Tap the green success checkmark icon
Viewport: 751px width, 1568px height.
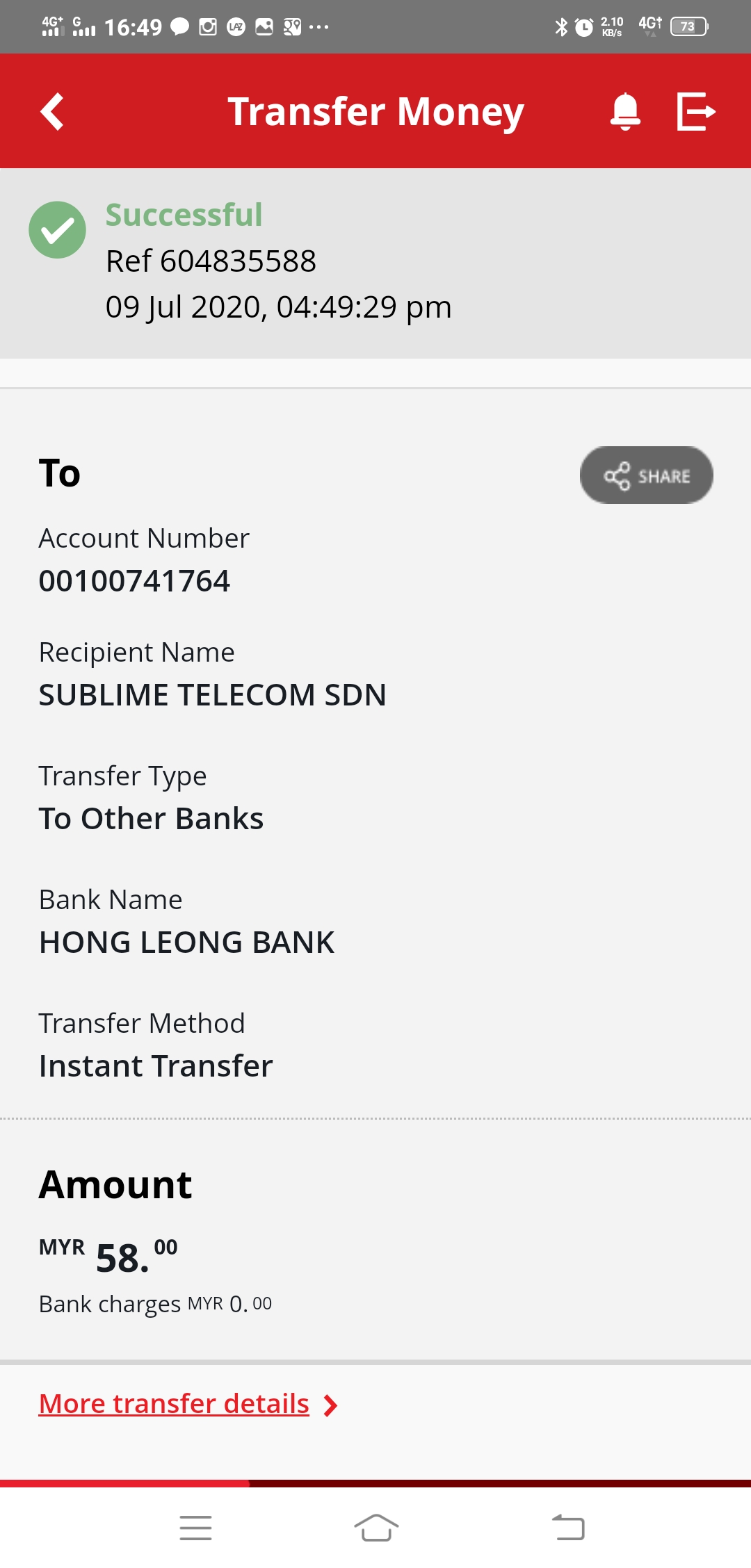click(x=57, y=230)
